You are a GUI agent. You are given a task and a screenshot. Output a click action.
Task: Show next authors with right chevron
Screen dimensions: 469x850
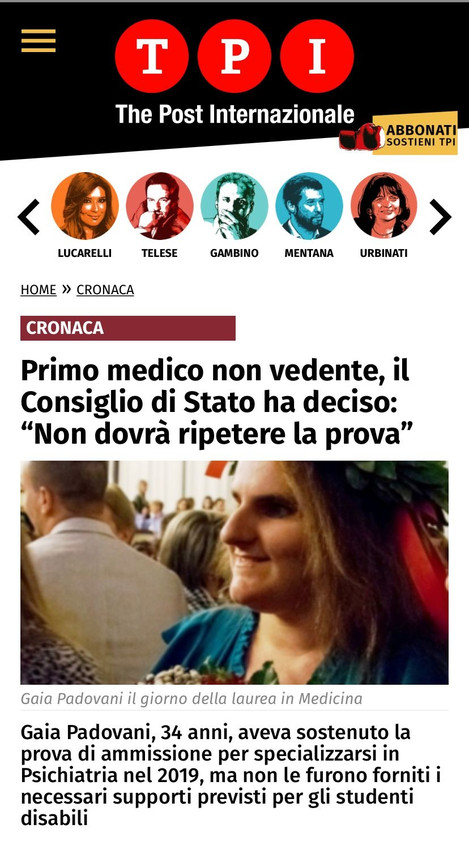coord(440,217)
